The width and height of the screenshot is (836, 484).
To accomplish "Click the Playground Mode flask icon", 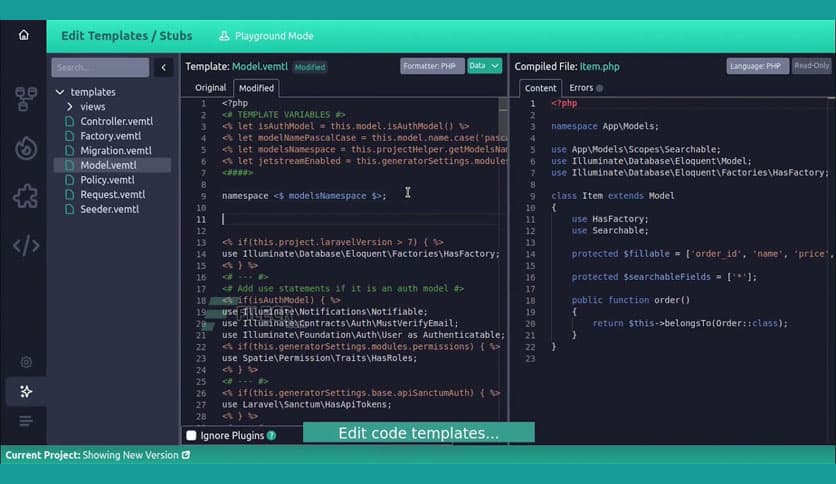I will tap(224, 36).
